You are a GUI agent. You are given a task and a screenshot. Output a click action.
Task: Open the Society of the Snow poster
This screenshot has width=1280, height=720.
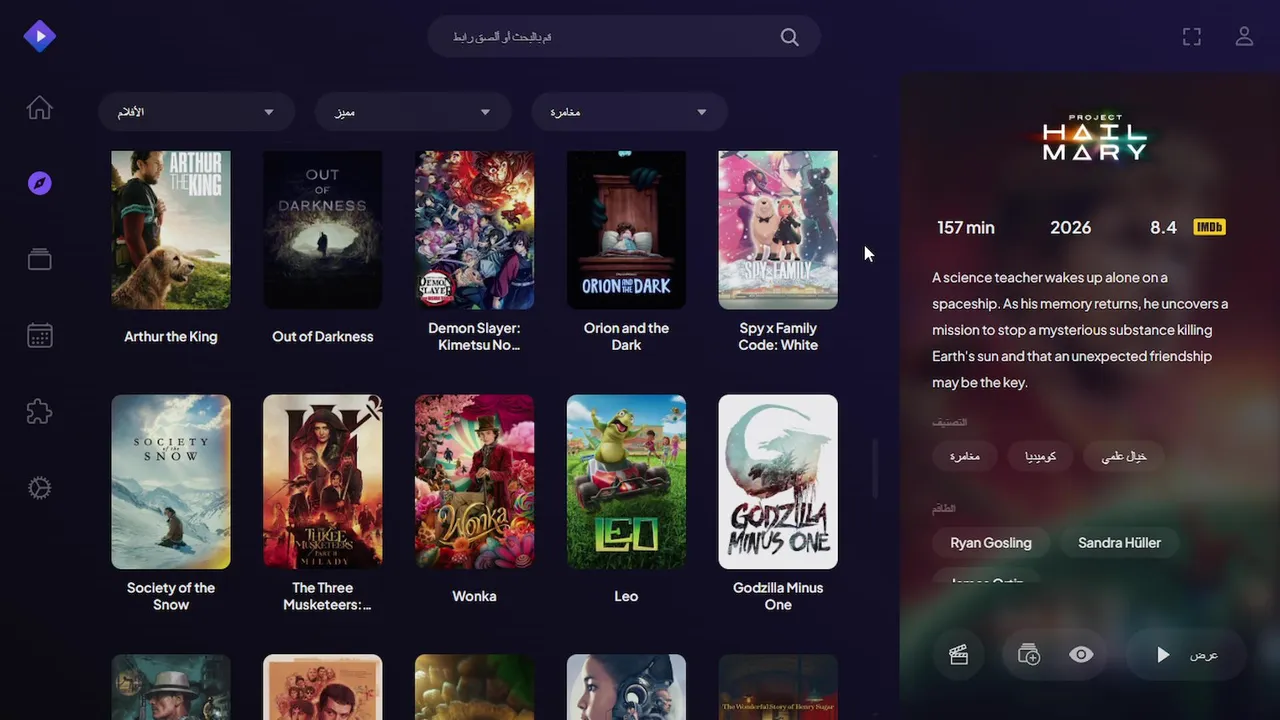(171, 482)
